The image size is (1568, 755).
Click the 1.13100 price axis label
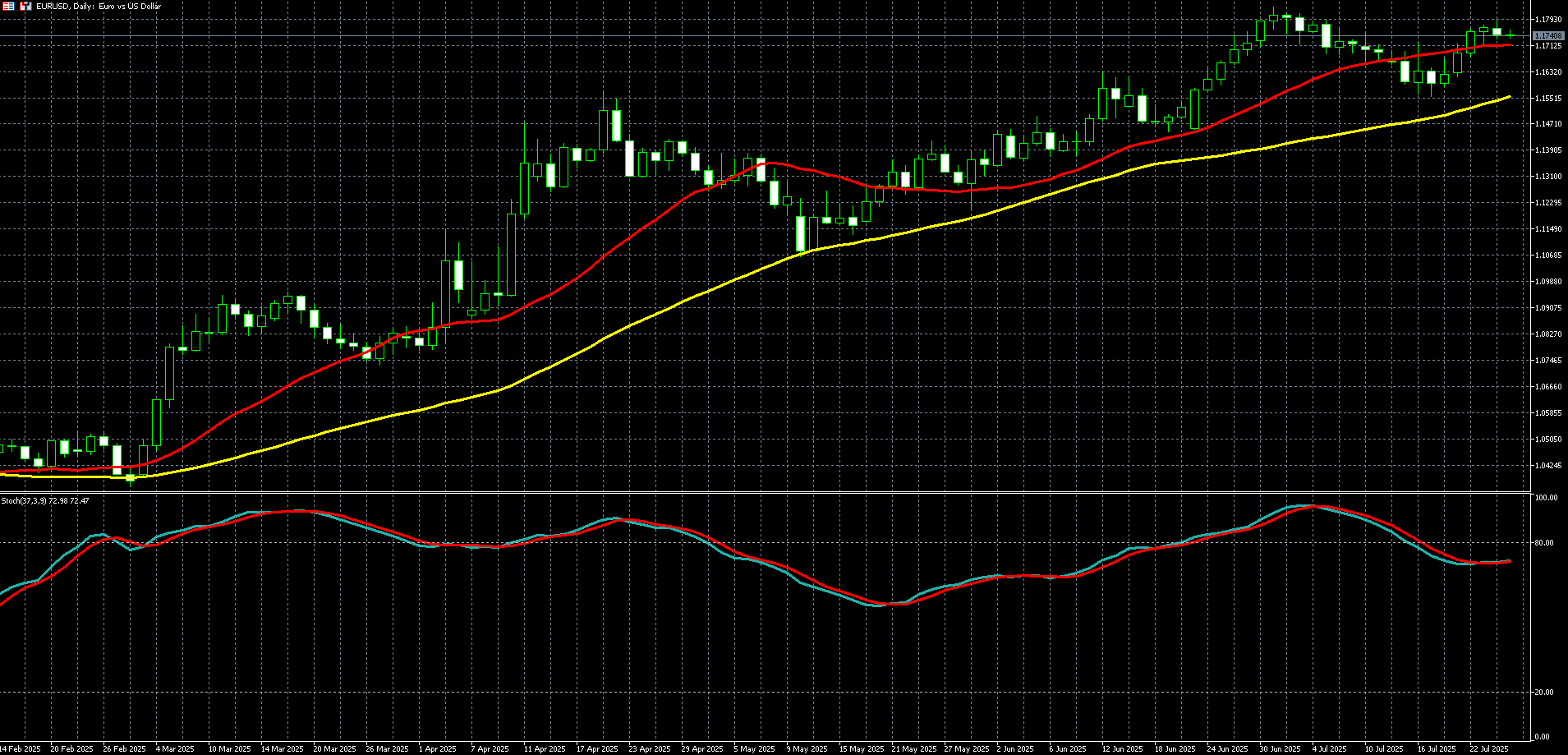click(1548, 177)
